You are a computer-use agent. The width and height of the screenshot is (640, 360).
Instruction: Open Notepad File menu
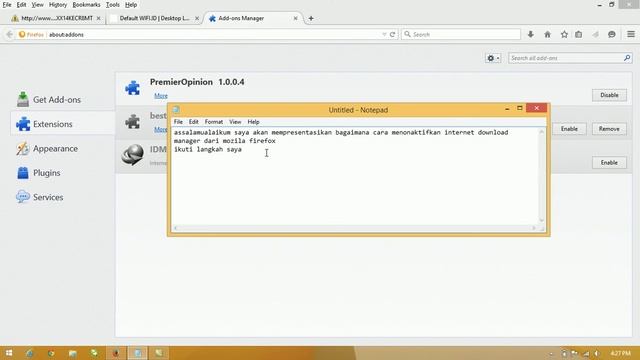coord(178,122)
